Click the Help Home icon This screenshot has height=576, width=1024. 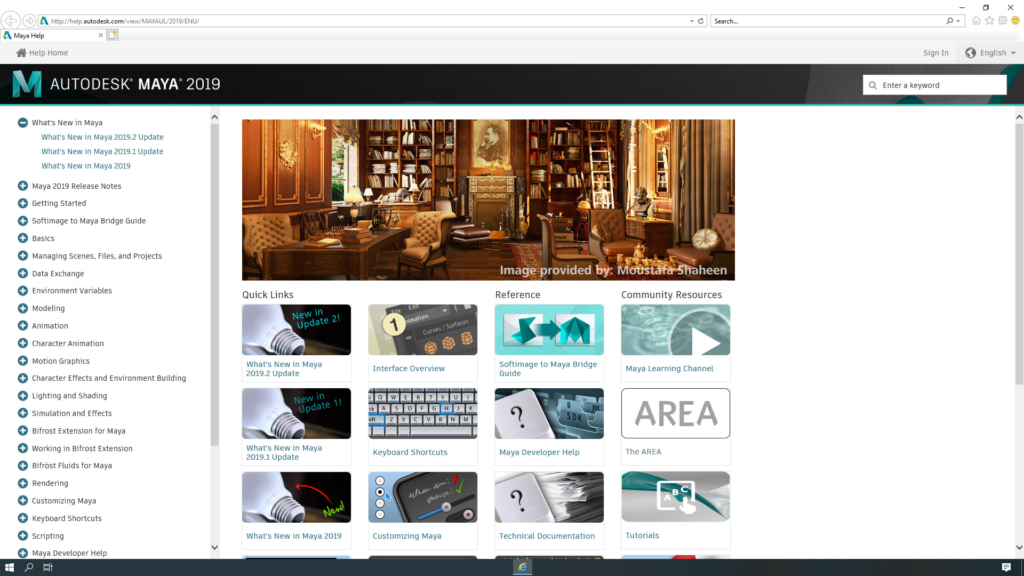point(21,53)
